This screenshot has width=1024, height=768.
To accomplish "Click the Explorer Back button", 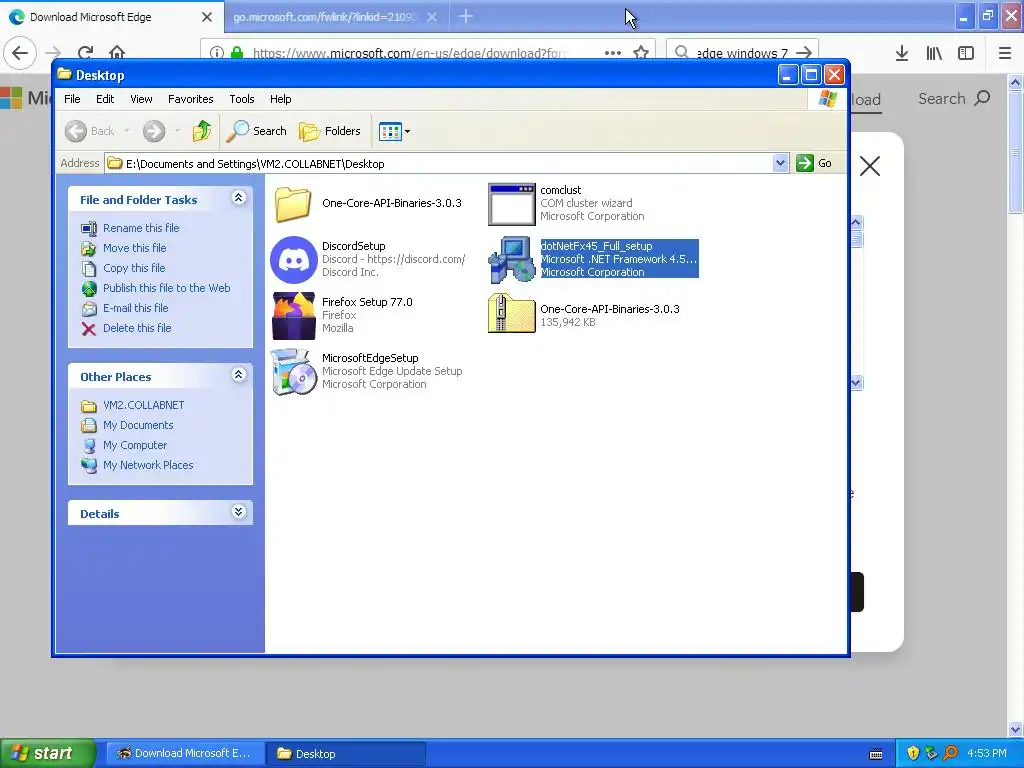I will pyautogui.click(x=90, y=131).
